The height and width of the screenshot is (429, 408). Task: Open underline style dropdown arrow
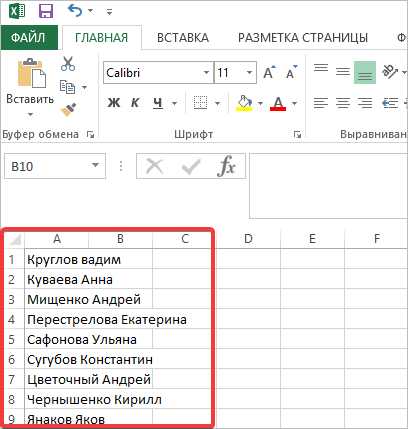[174, 103]
